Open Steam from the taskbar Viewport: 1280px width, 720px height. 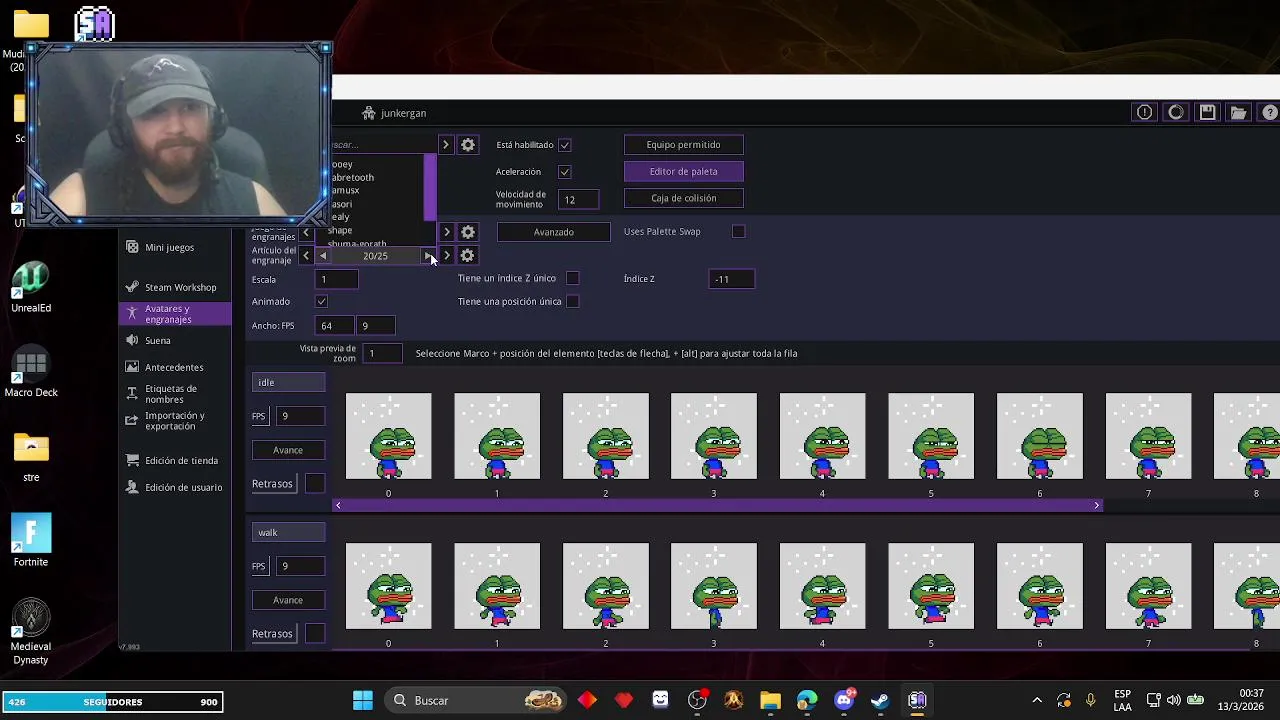coord(880,700)
